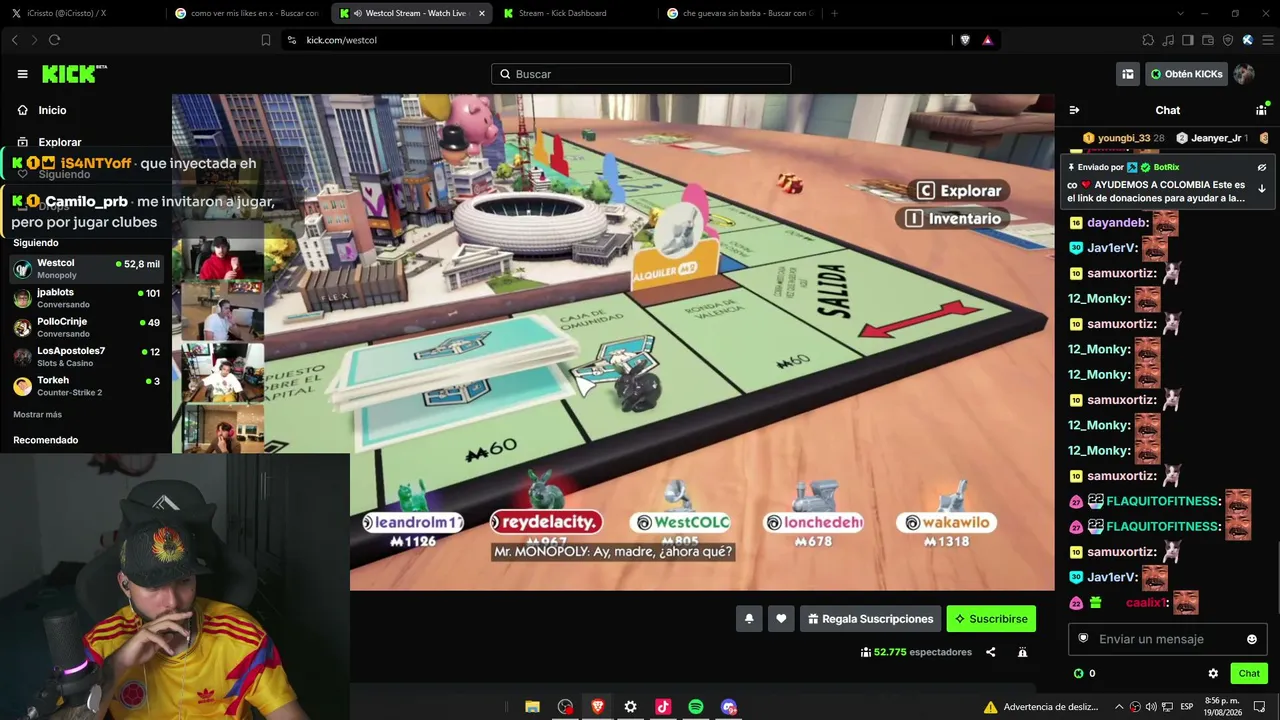Viewport: 1280px width, 720px height.
Task: Bookmark this page
Action: 266,40
